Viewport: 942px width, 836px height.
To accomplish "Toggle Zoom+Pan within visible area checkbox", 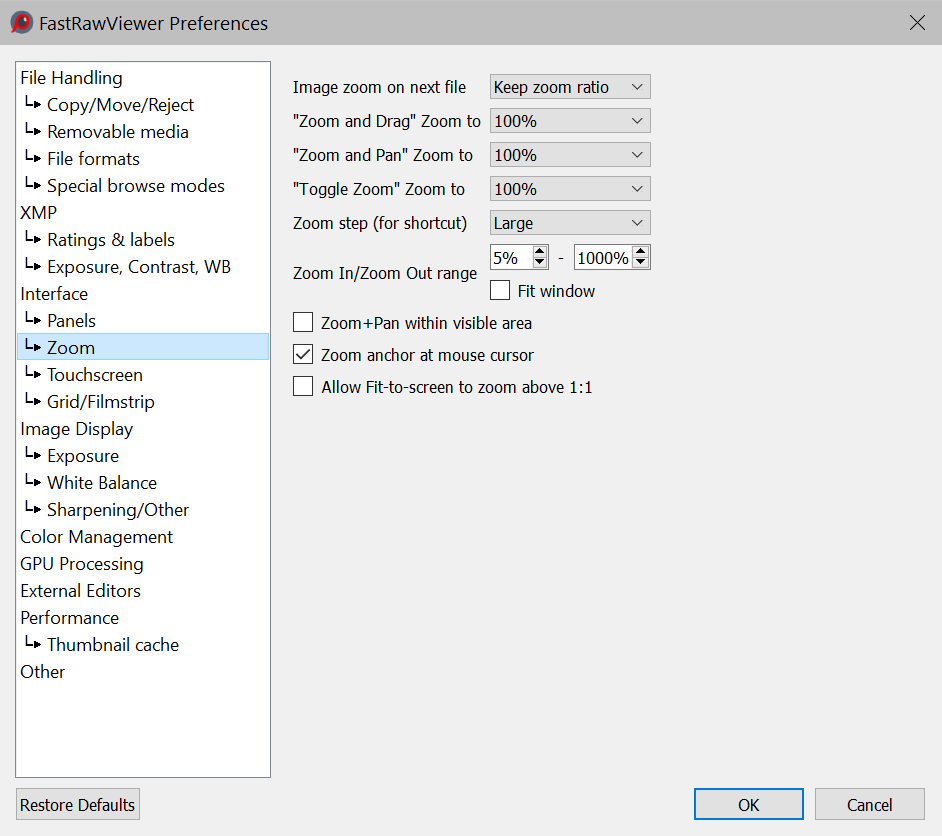I will point(303,323).
